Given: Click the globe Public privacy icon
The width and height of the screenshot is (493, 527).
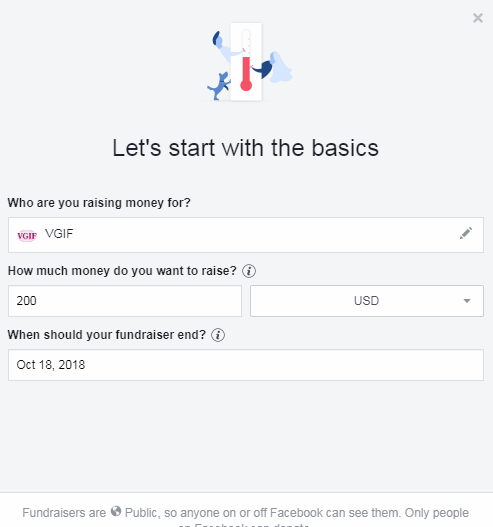Looking at the screenshot, I should [116, 511].
